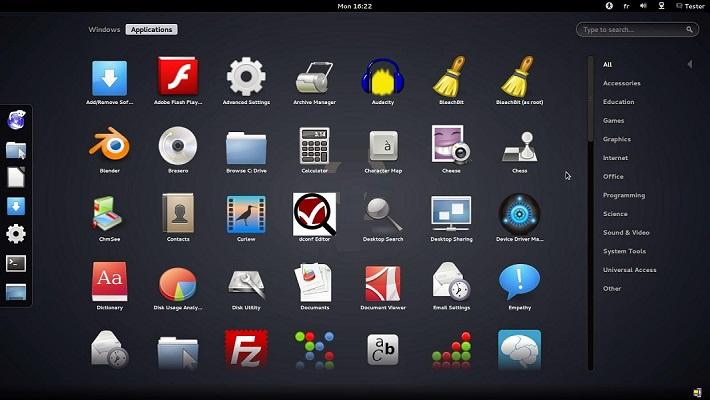Image resolution: width=710 pixels, height=400 pixels.
Task: Filter by System Tools category
Action: [624, 251]
